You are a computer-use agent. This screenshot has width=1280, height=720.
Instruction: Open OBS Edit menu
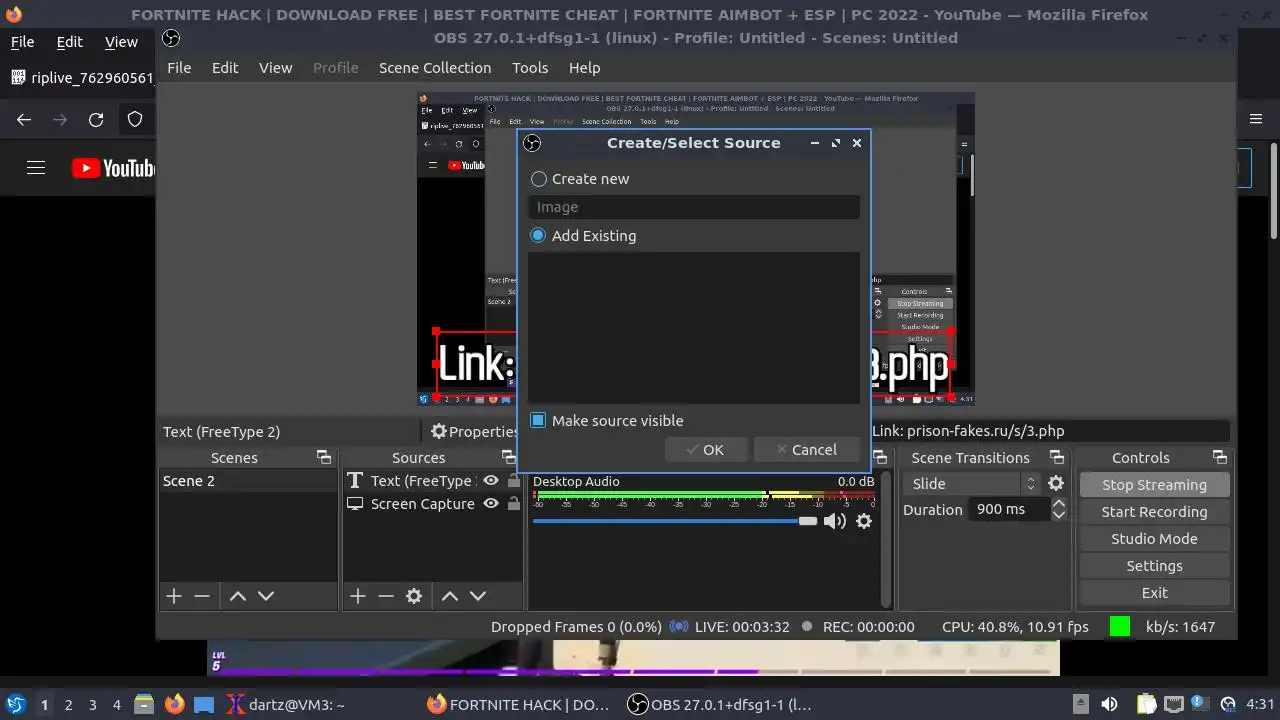point(225,68)
